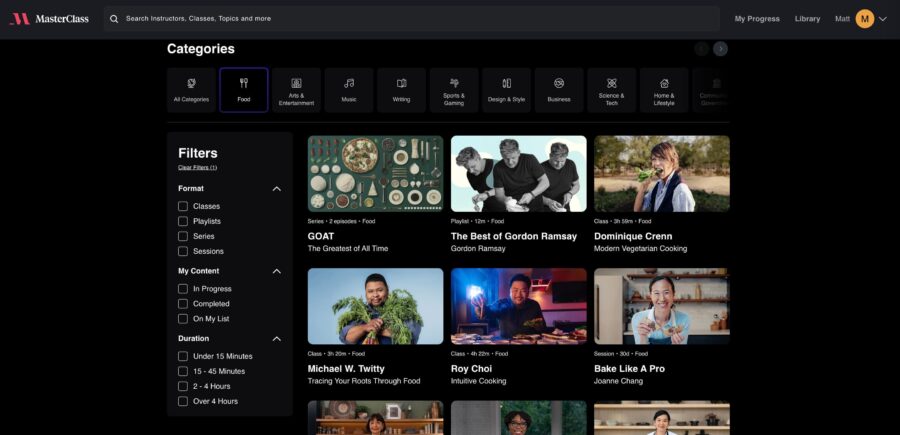Collapse the Duration filter section

(277, 338)
